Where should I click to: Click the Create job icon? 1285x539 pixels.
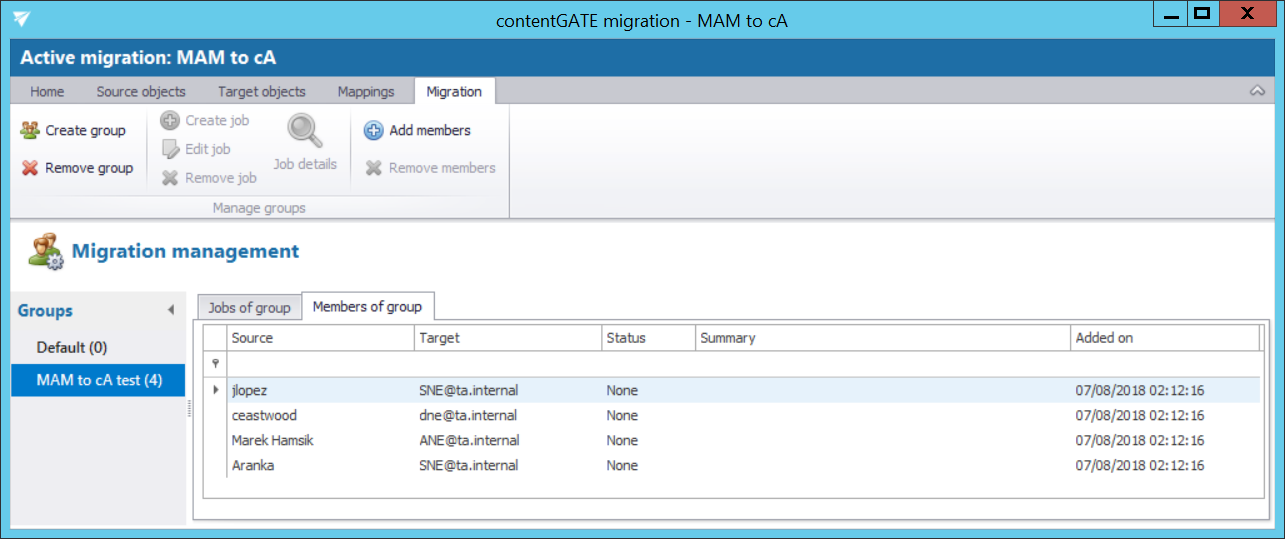point(170,120)
